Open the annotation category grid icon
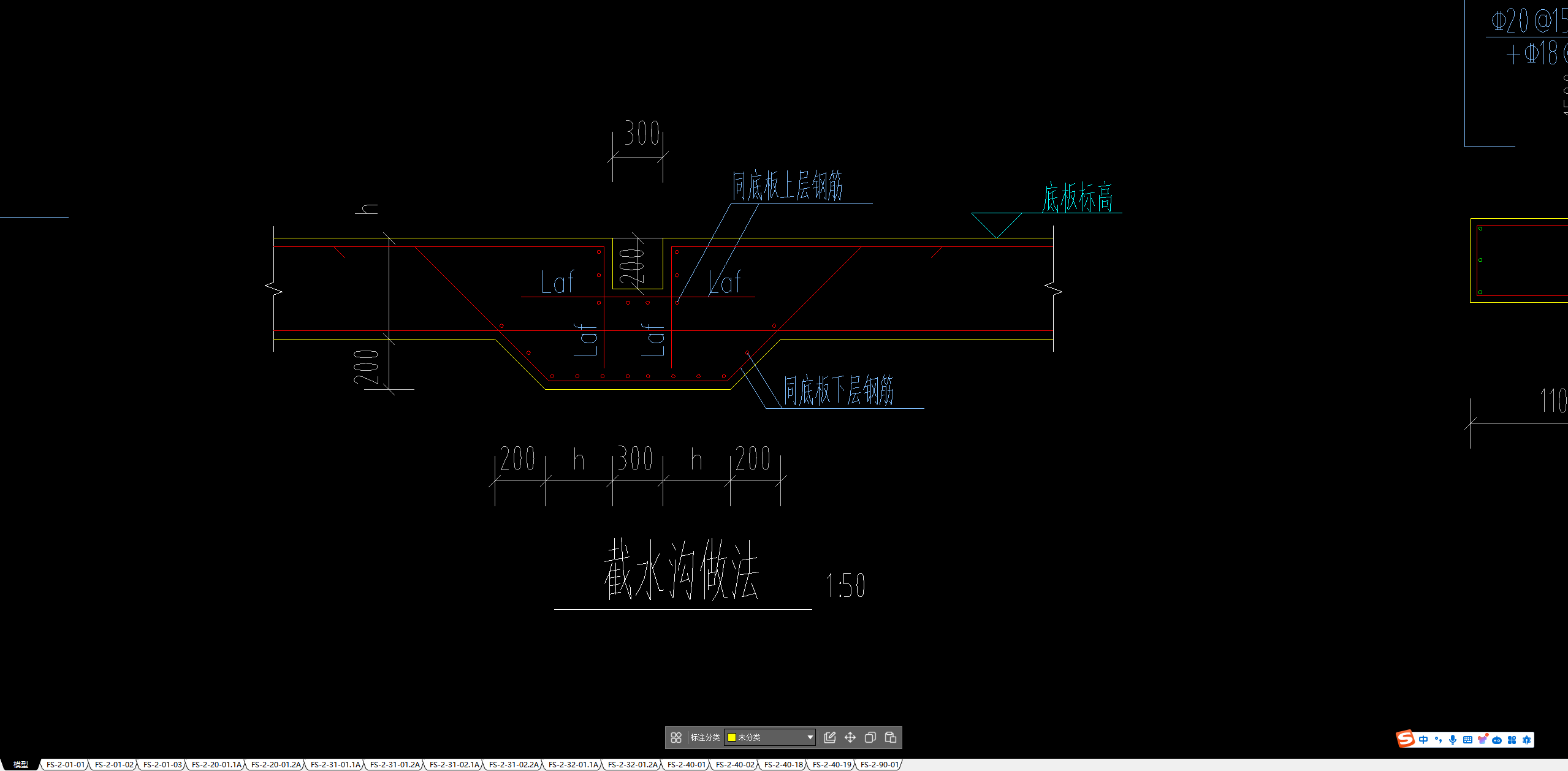Viewport: 1568px width, 771px height. [676, 737]
